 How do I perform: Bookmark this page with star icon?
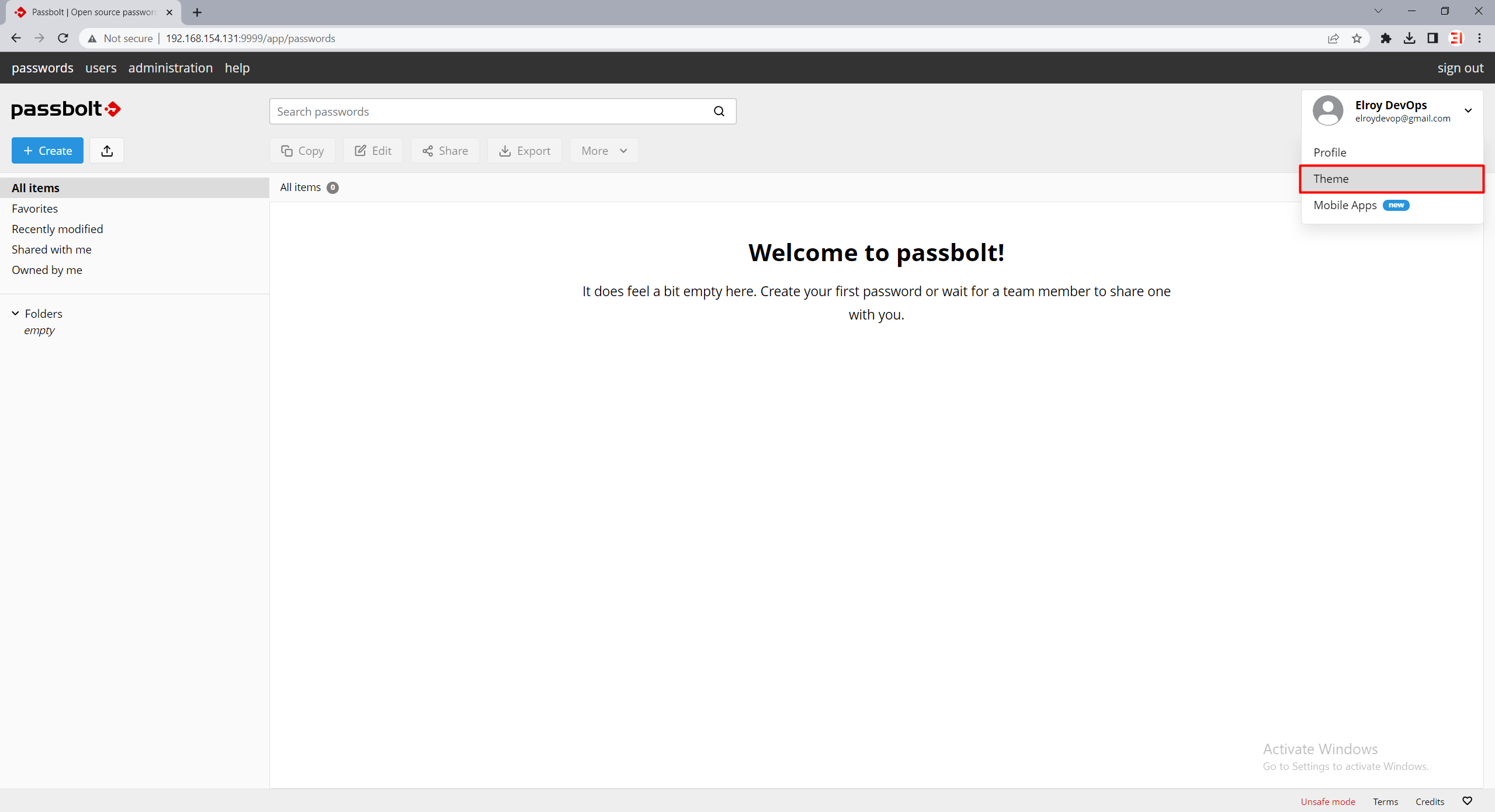coord(1357,39)
